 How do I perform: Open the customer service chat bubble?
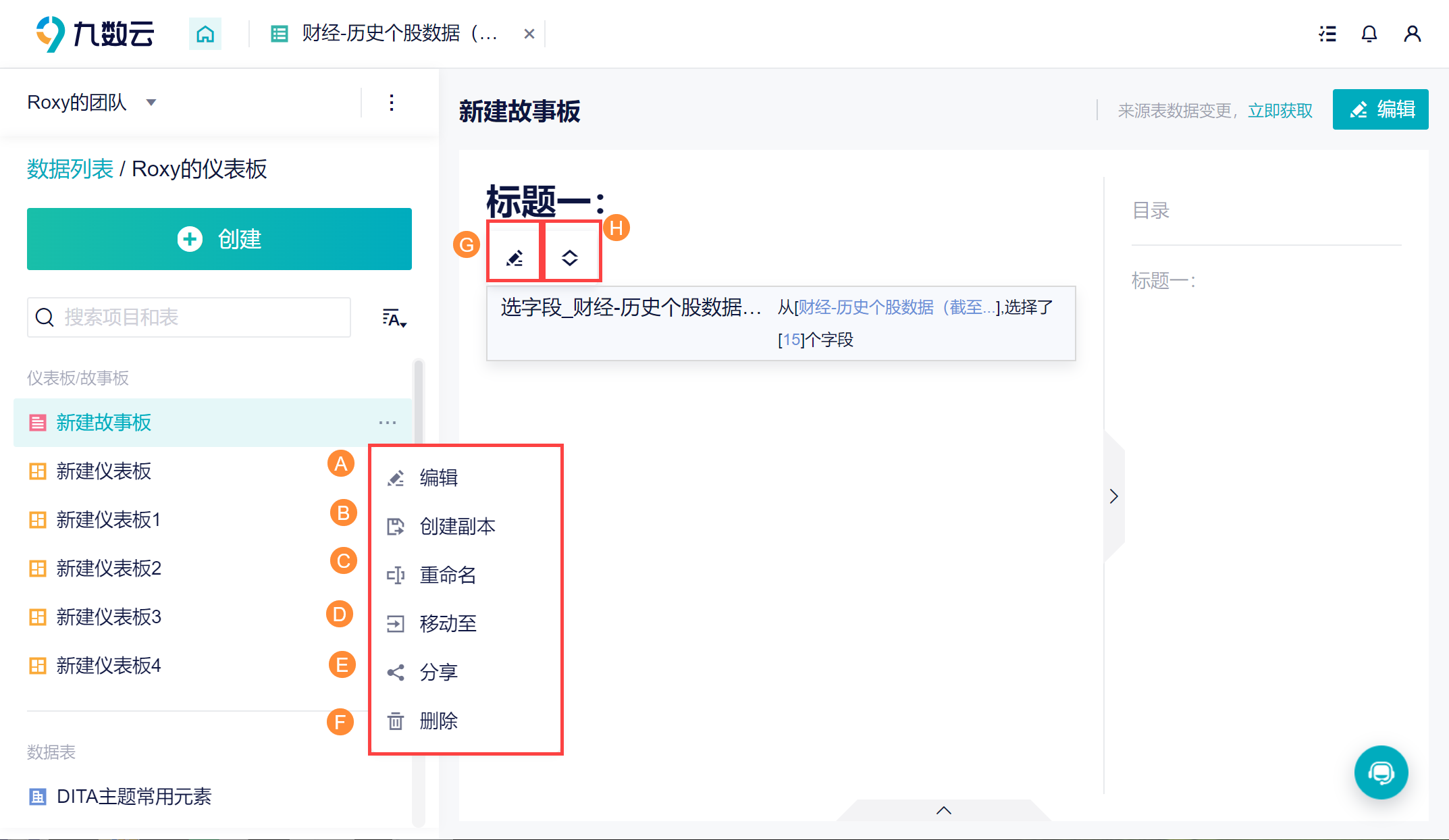tap(1381, 772)
